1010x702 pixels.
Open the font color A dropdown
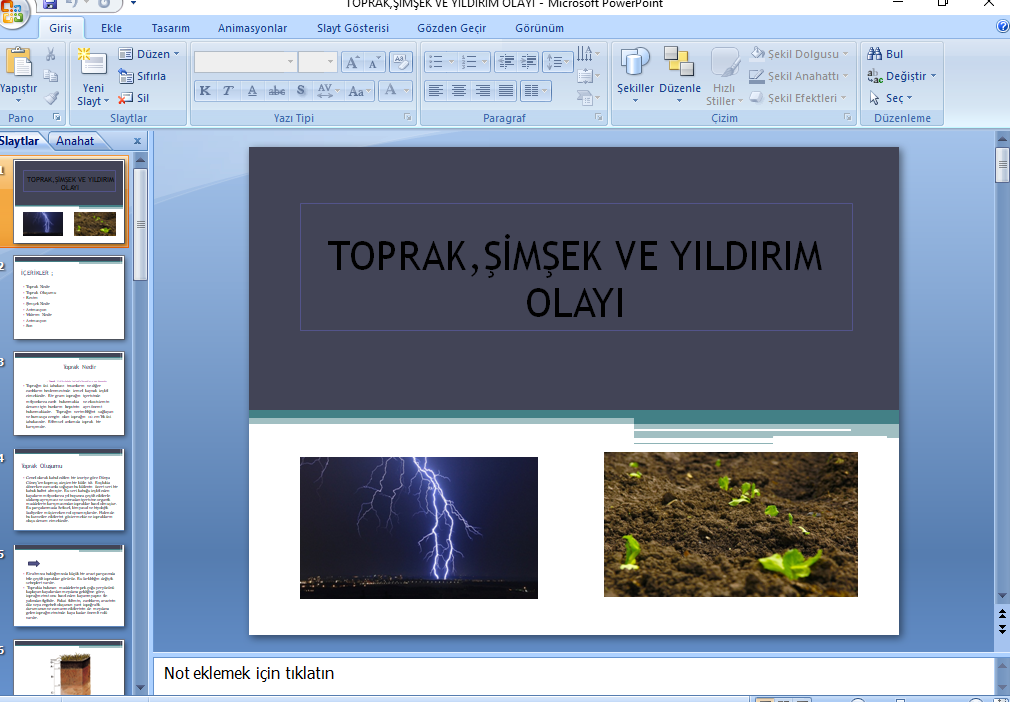point(395,91)
